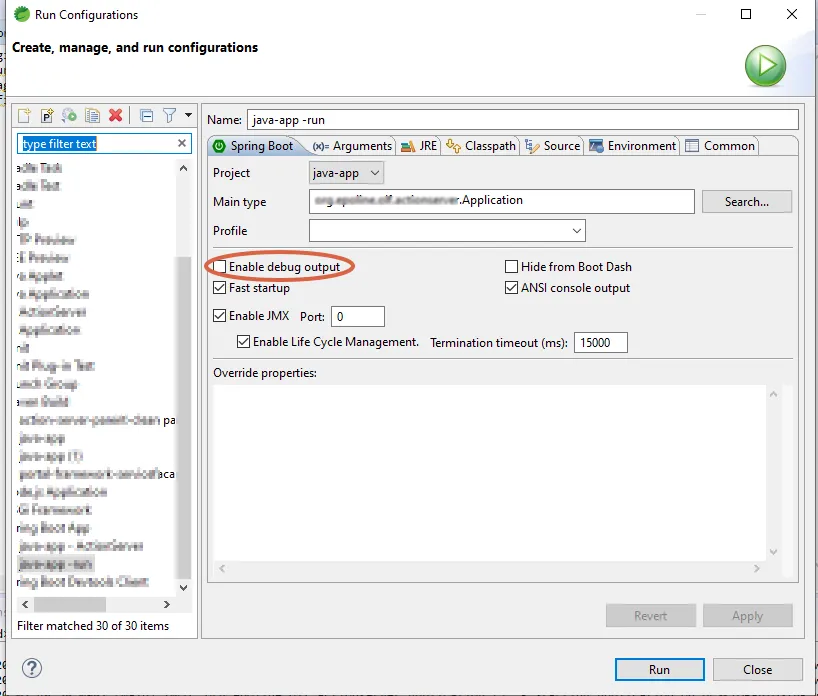Viewport: 818px width, 696px height.
Task: Click Override properties scroll left arrow
Action: [x=222, y=568]
